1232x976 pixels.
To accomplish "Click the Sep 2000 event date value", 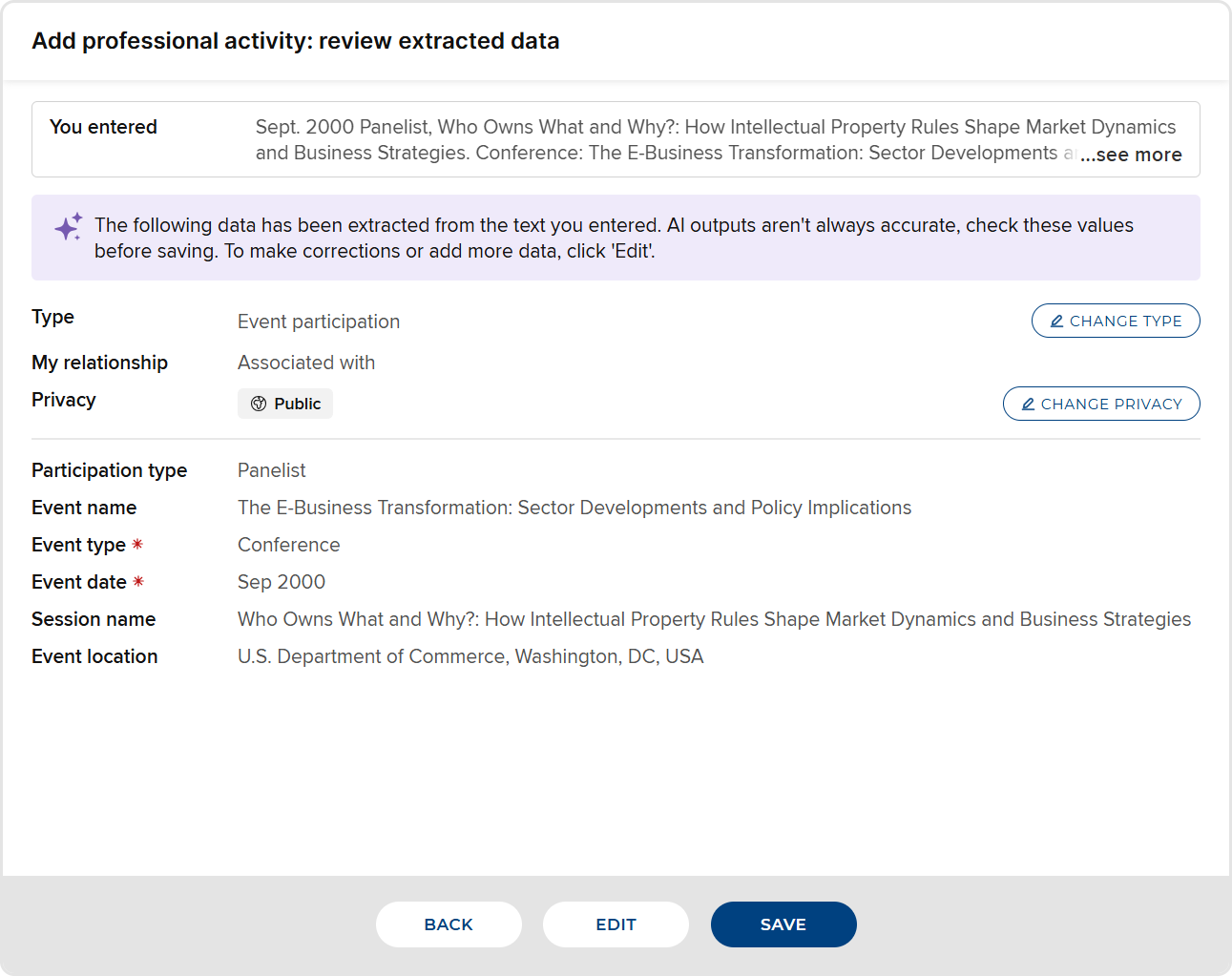I will (282, 582).
